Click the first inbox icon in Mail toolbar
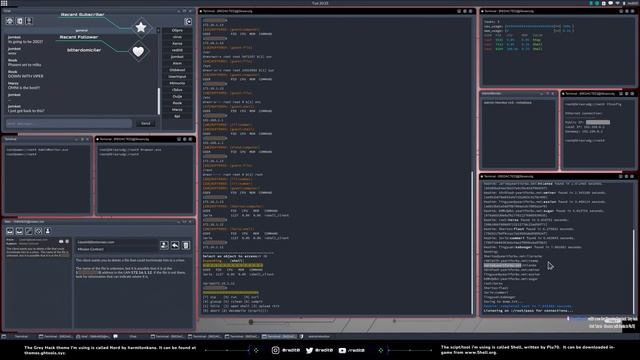The height and width of the screenshot is (360, 640). click(10, 231)
